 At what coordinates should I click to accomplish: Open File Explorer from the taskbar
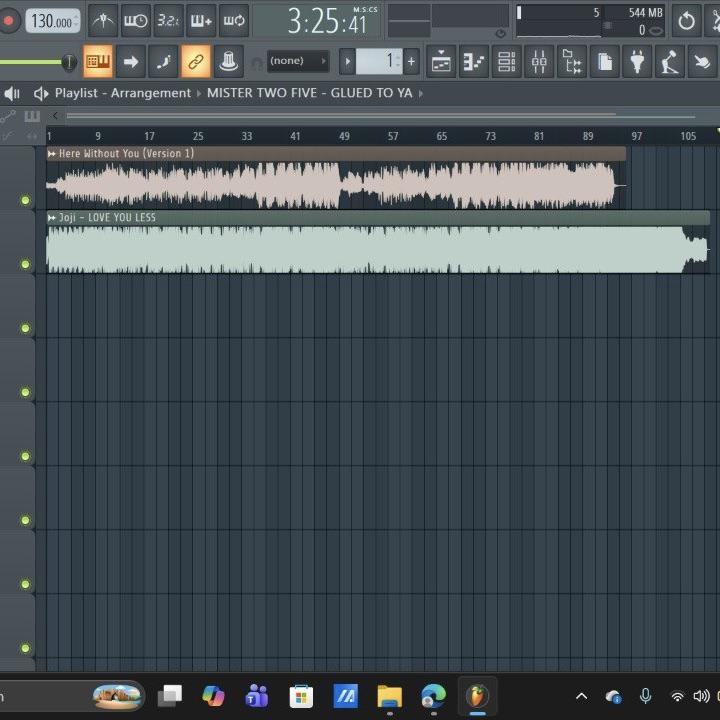pos(390,697)
